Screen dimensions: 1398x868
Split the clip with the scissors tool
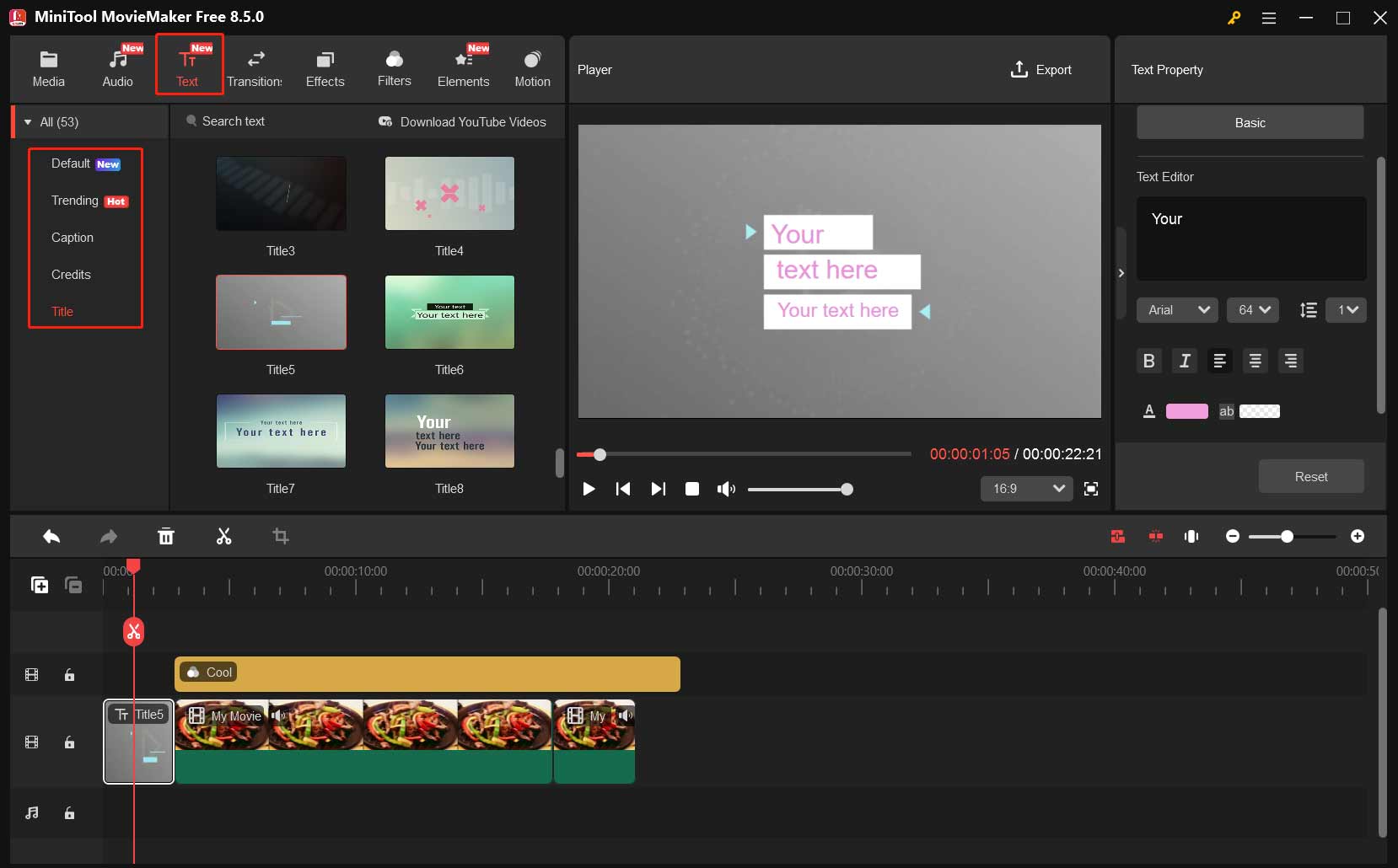[223, 537]
